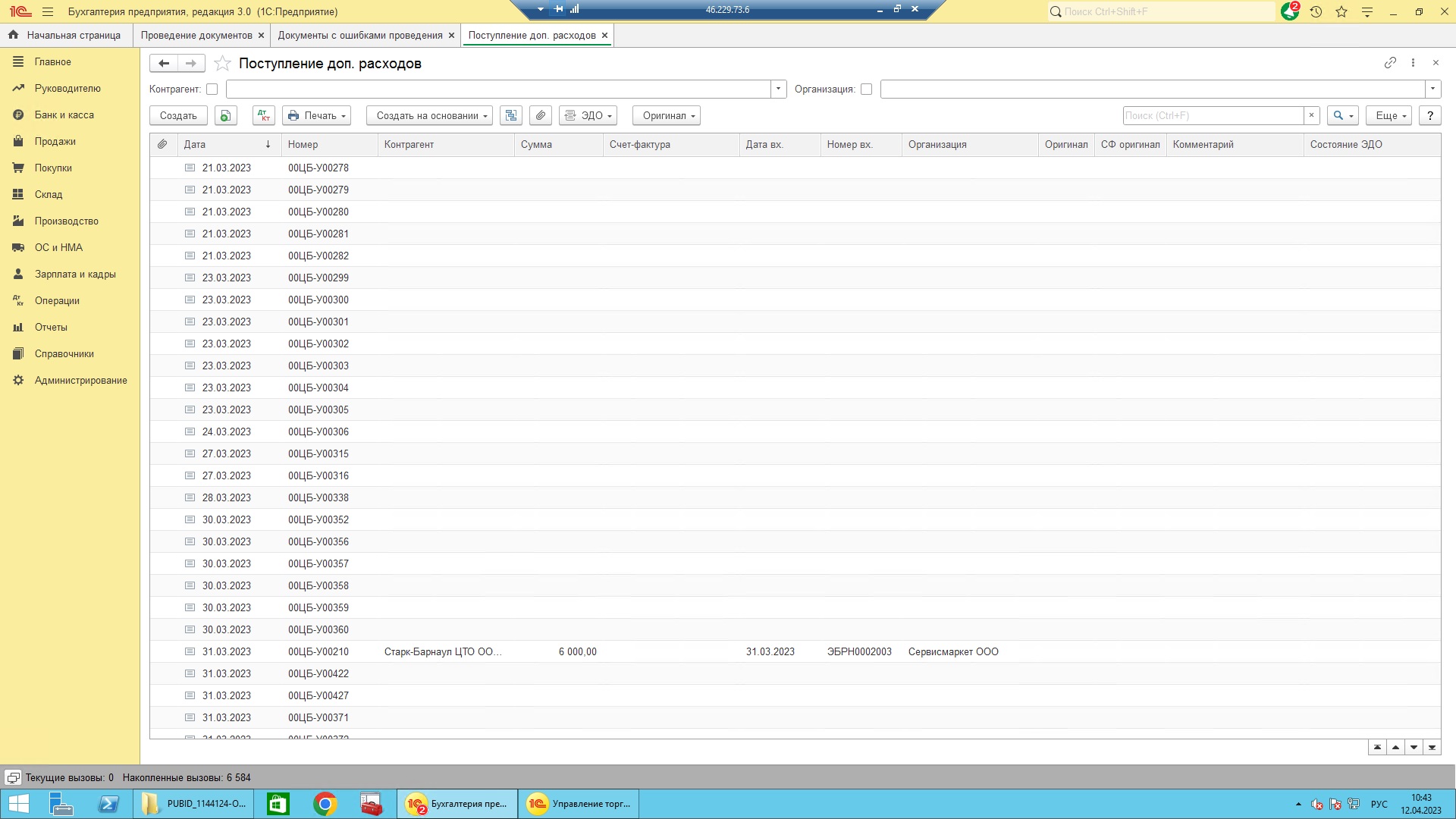Image resolution: width=1456 pixels, height=819 pixels.
Task: Open the calls window icon in status bar
Action: [x=13, y=777]
